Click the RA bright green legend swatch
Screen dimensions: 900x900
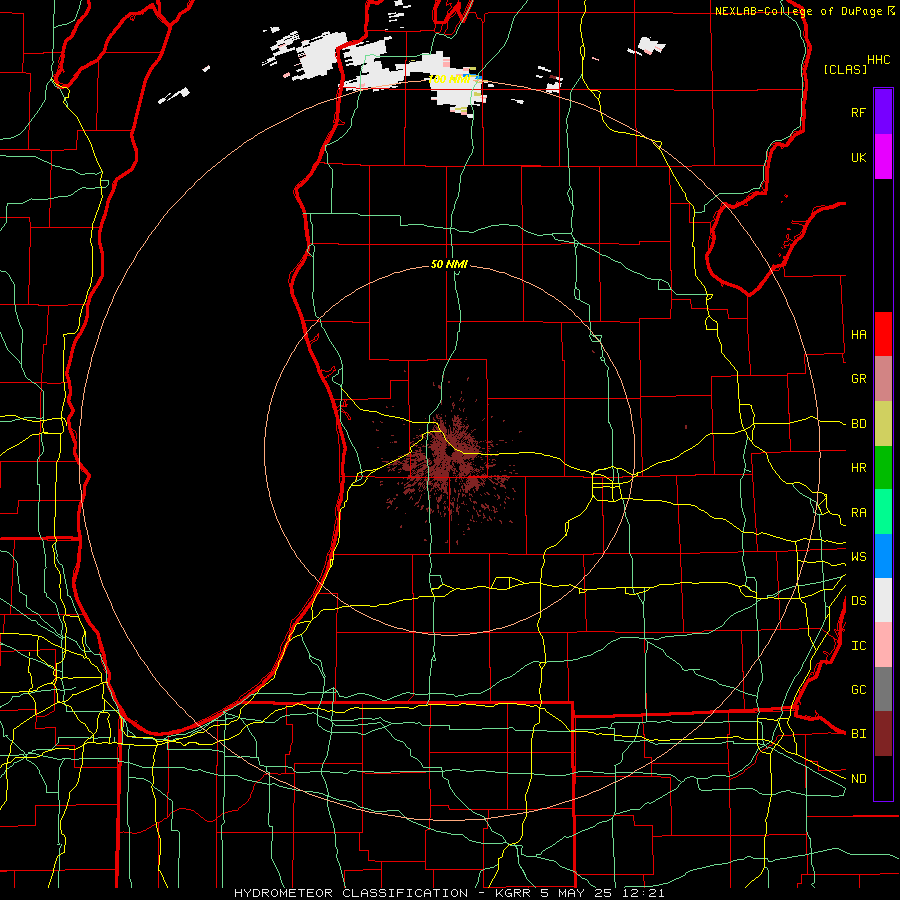(x=883, y=512)
